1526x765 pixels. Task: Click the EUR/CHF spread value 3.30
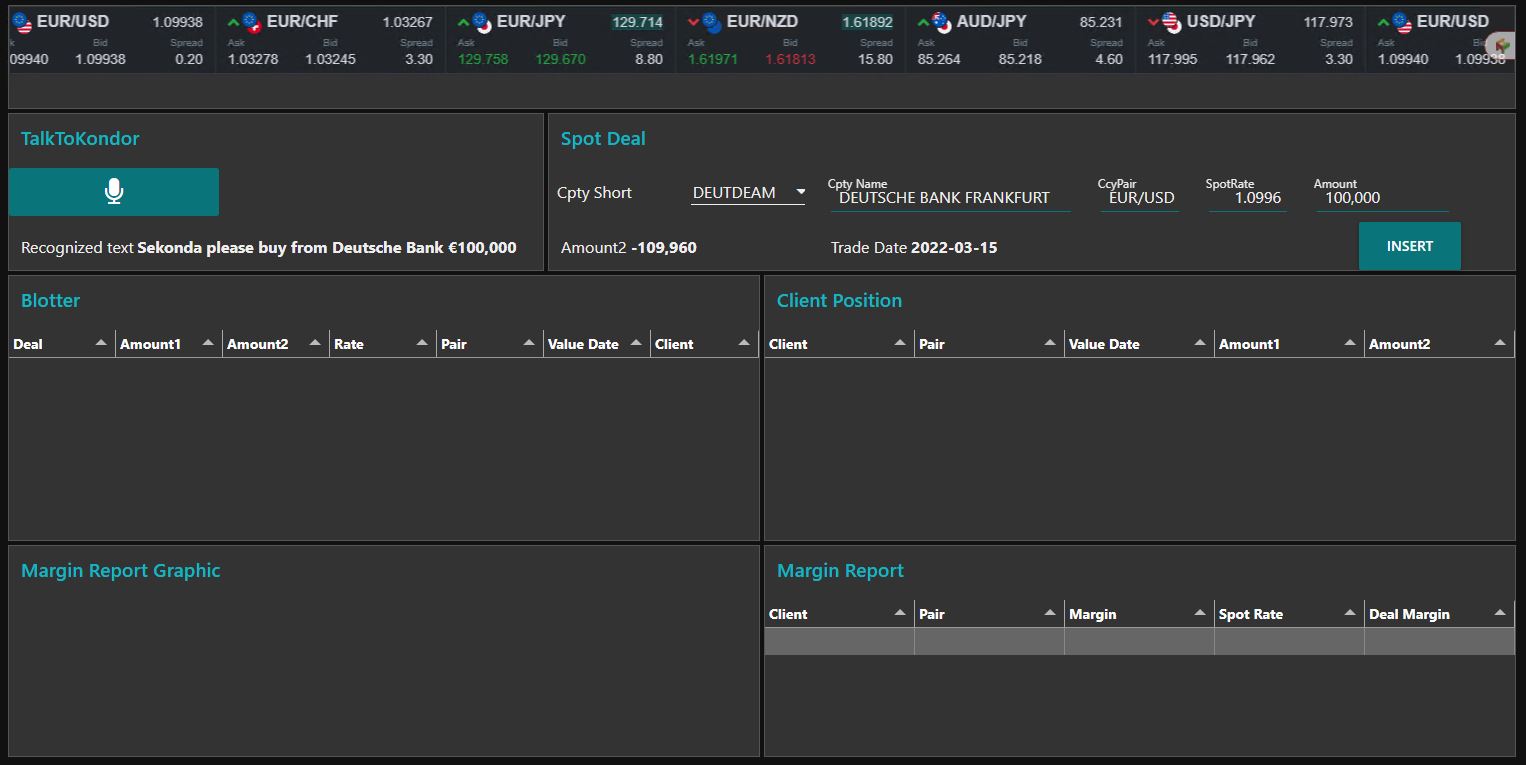click(419, 59)
